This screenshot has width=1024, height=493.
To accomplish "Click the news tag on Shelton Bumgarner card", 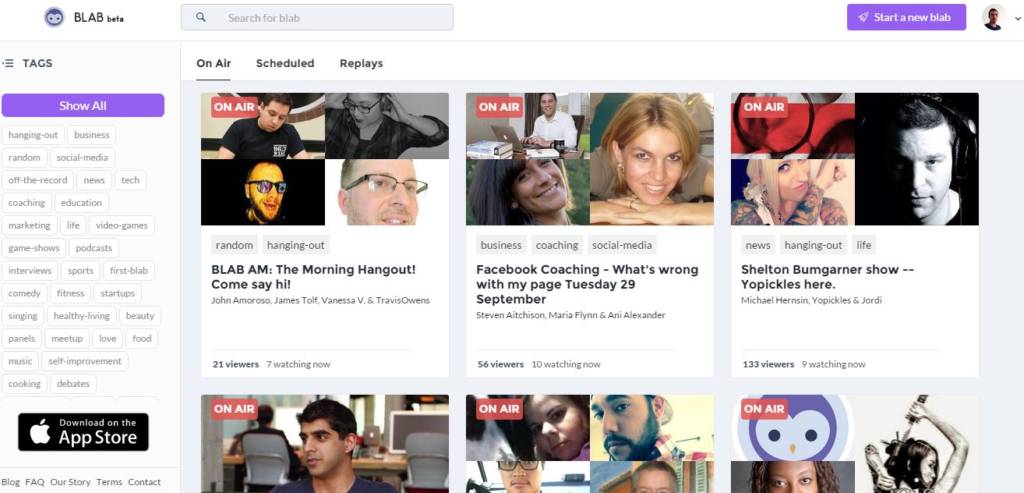I will click(758, 246).
